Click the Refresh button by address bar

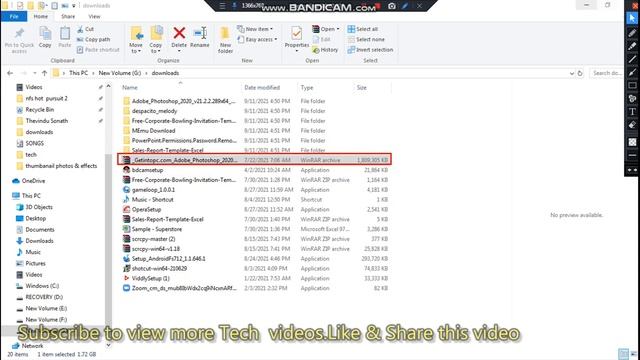click(580, 73)
